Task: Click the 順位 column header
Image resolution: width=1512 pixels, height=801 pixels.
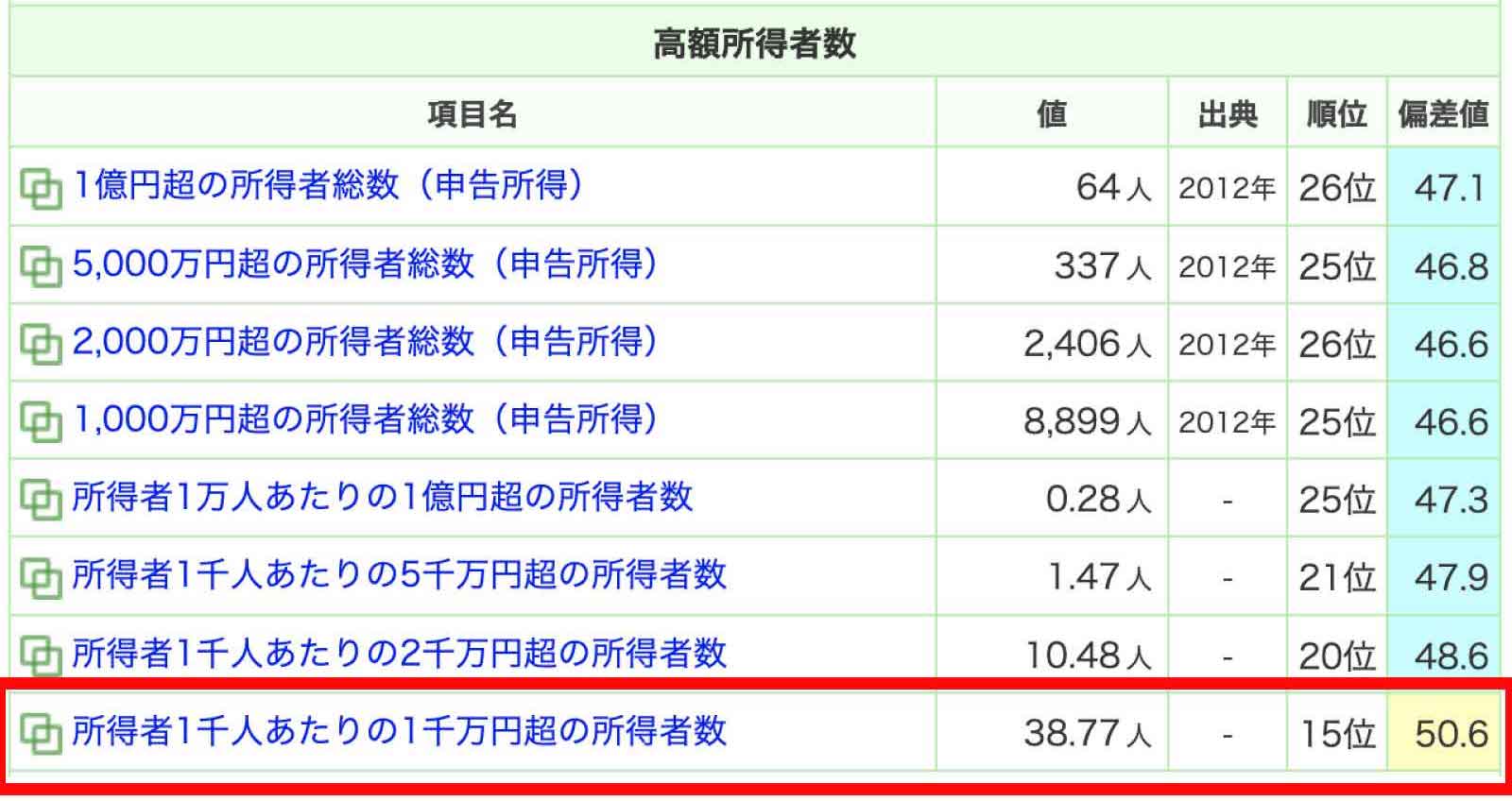Action: pyautogui.click(x=1336, y=114)
